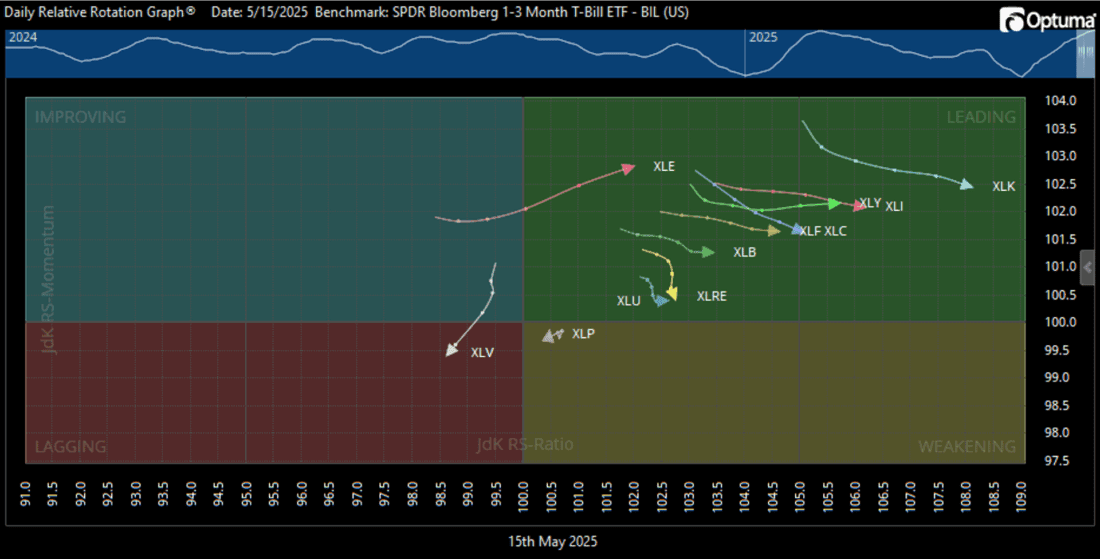Click the Optuma logo
Image resolution: width=1100 pixels, height=559 pixels.
[1048, 20]
